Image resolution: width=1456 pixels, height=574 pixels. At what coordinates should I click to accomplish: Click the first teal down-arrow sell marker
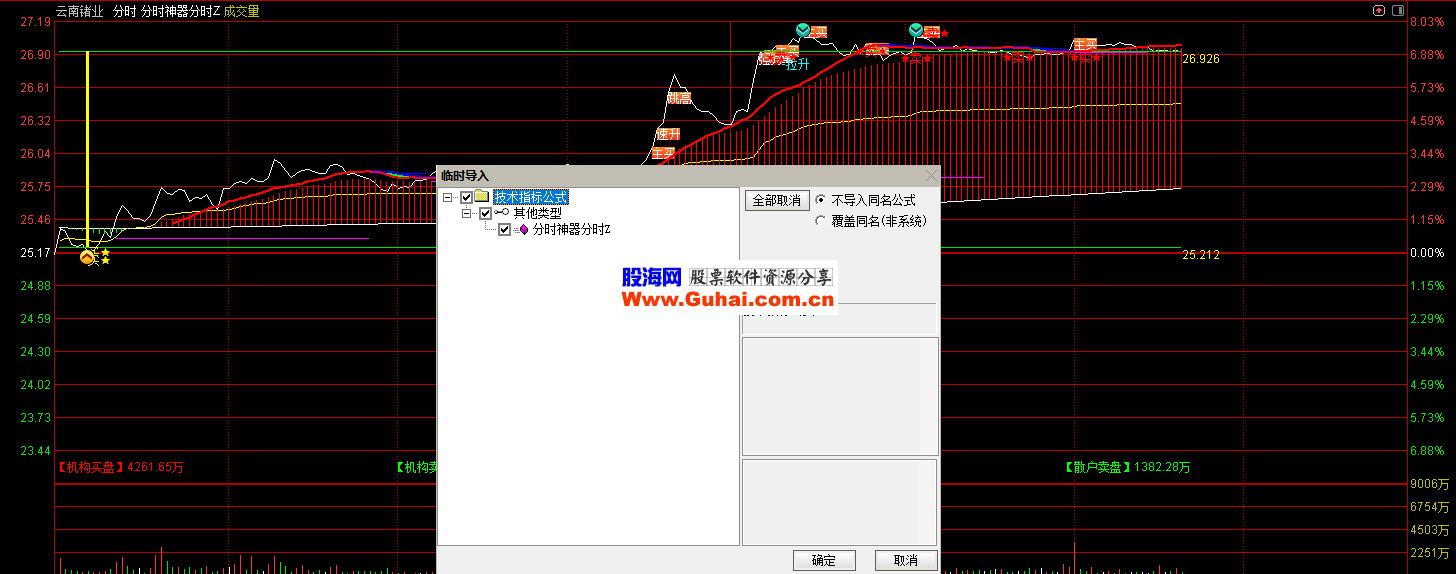coord(802,30)
